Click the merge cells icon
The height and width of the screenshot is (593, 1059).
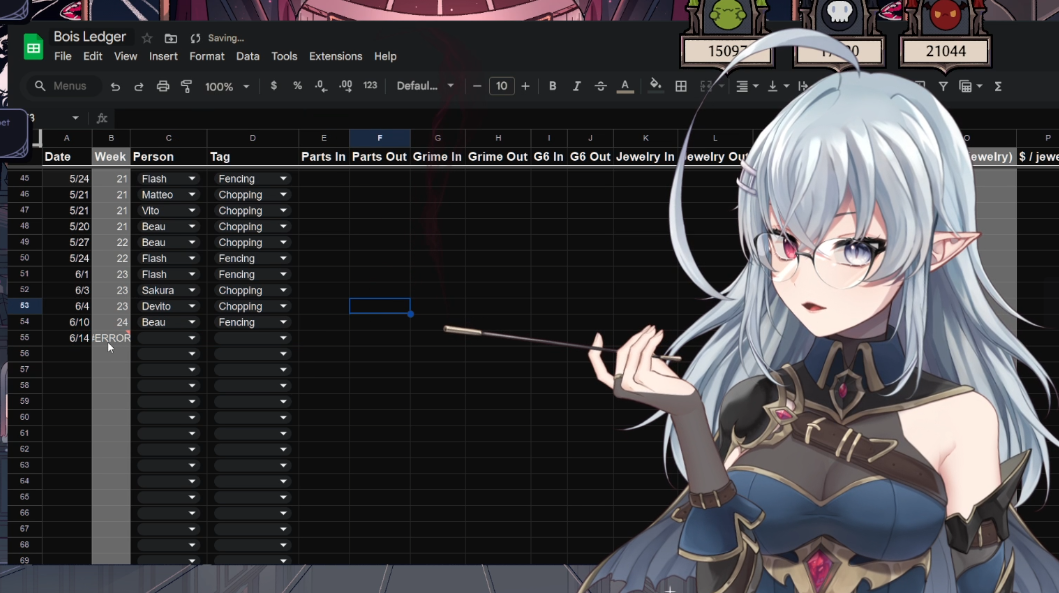click(x=706, y=86)
